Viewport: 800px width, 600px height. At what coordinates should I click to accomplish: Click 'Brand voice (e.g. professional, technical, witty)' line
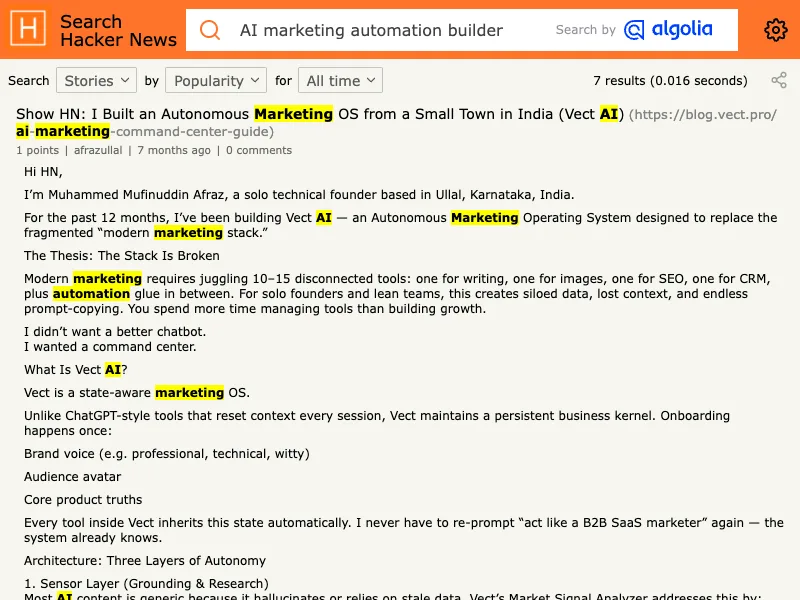(167, 454)
